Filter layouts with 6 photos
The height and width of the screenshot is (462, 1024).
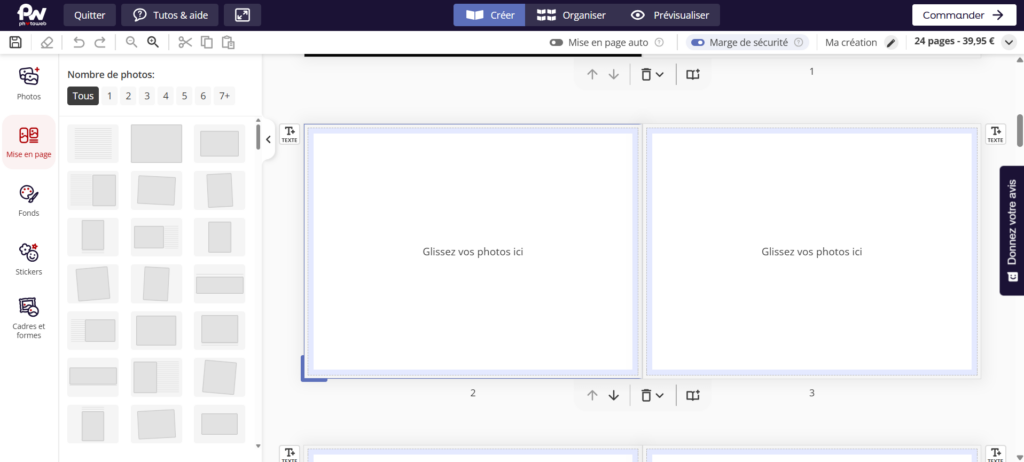tap(203, 96)
